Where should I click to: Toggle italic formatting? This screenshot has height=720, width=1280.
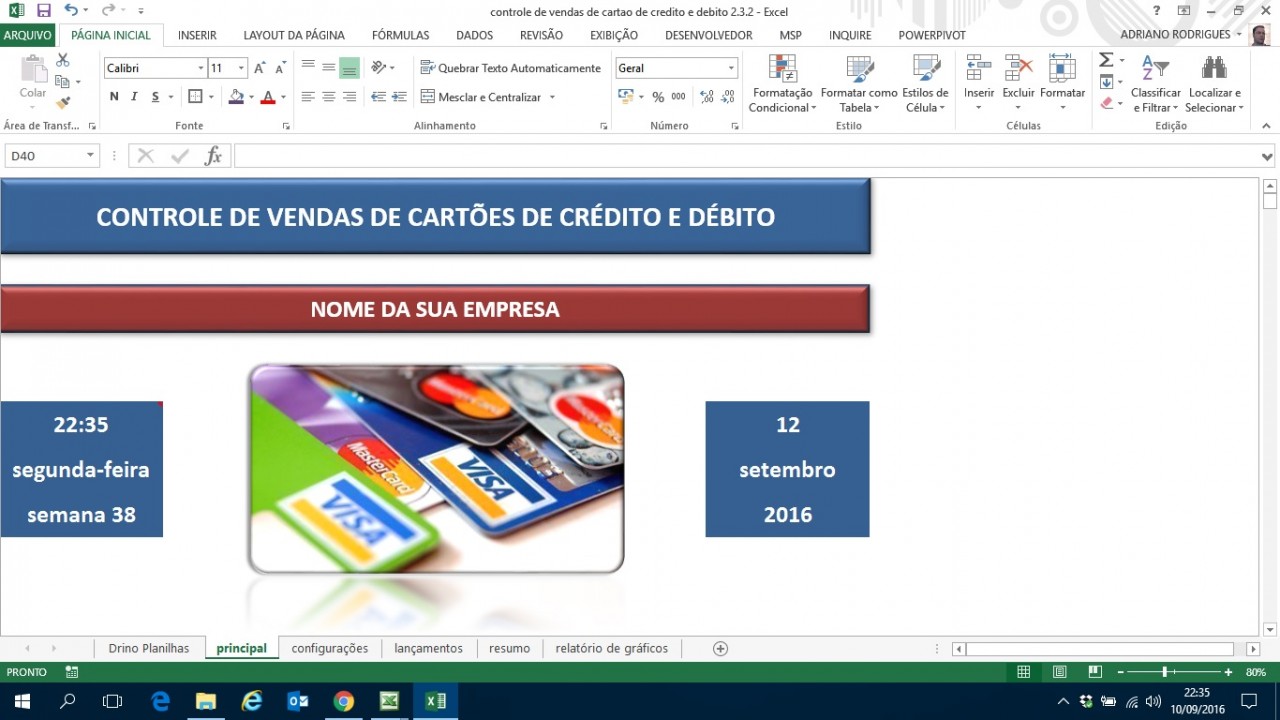(134, 97)
